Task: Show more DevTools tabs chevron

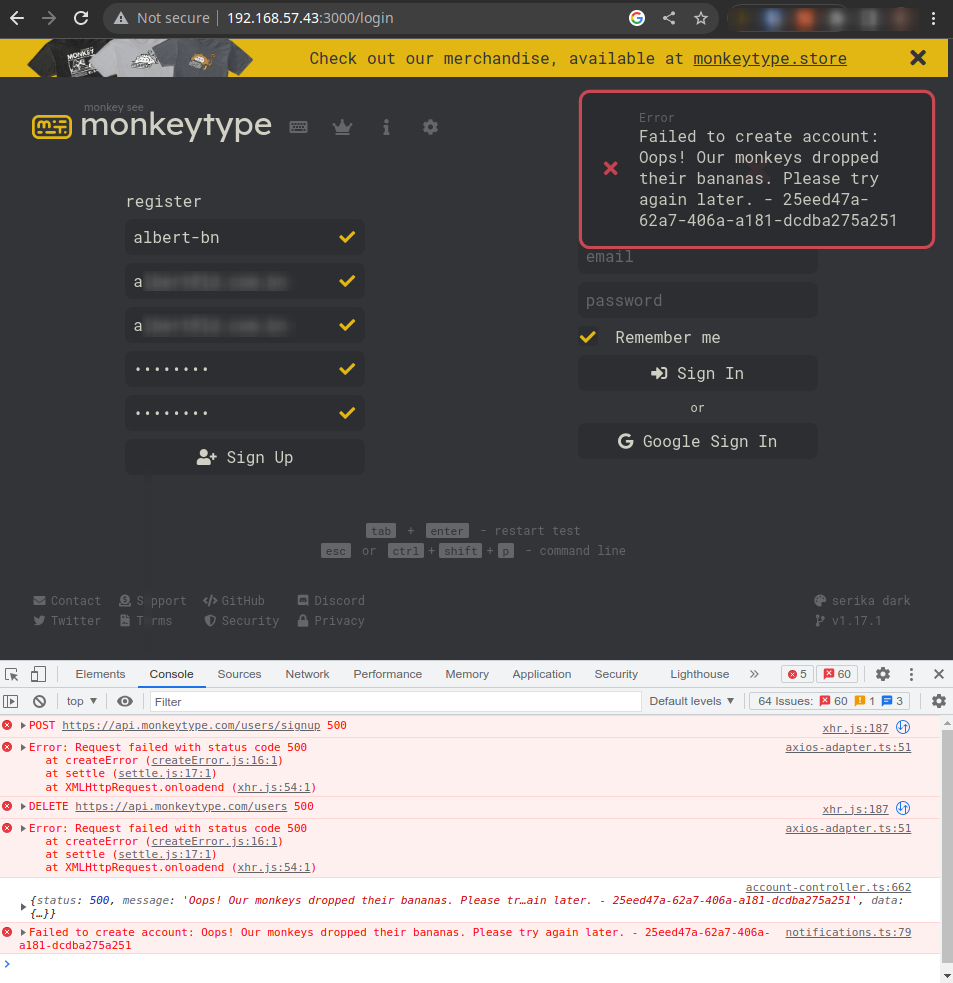Action: pyautogui.click(x=754, y=674)
